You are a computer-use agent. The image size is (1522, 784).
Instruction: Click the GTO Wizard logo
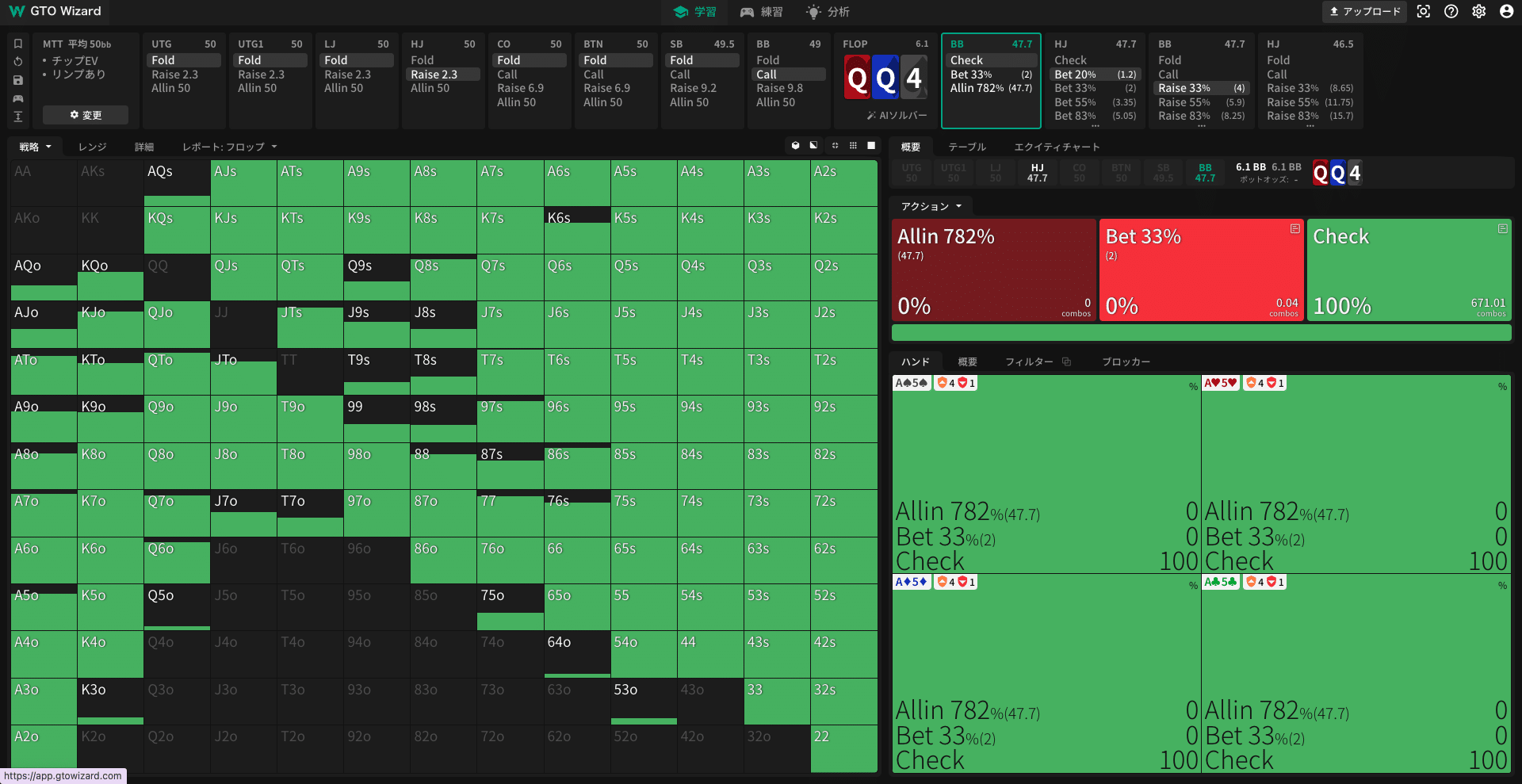pos(55,11)
